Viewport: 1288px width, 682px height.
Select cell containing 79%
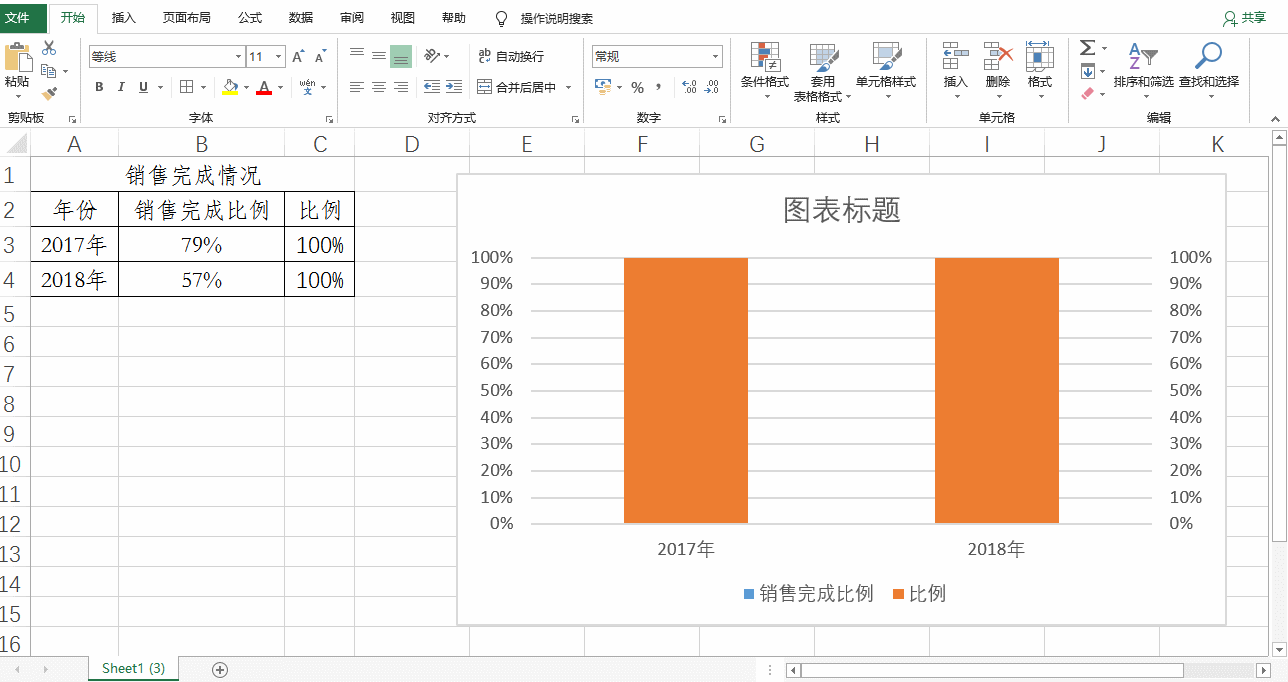tap(201, 245)
